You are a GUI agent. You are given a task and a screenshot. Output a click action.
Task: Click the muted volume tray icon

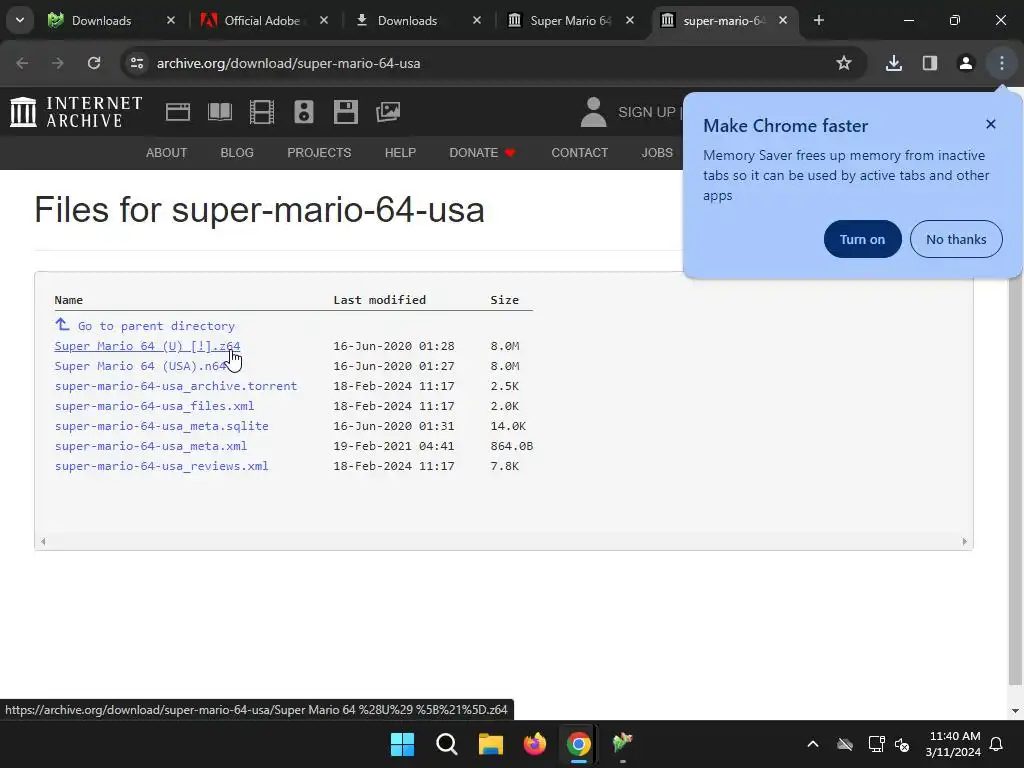tap(902, 744)
